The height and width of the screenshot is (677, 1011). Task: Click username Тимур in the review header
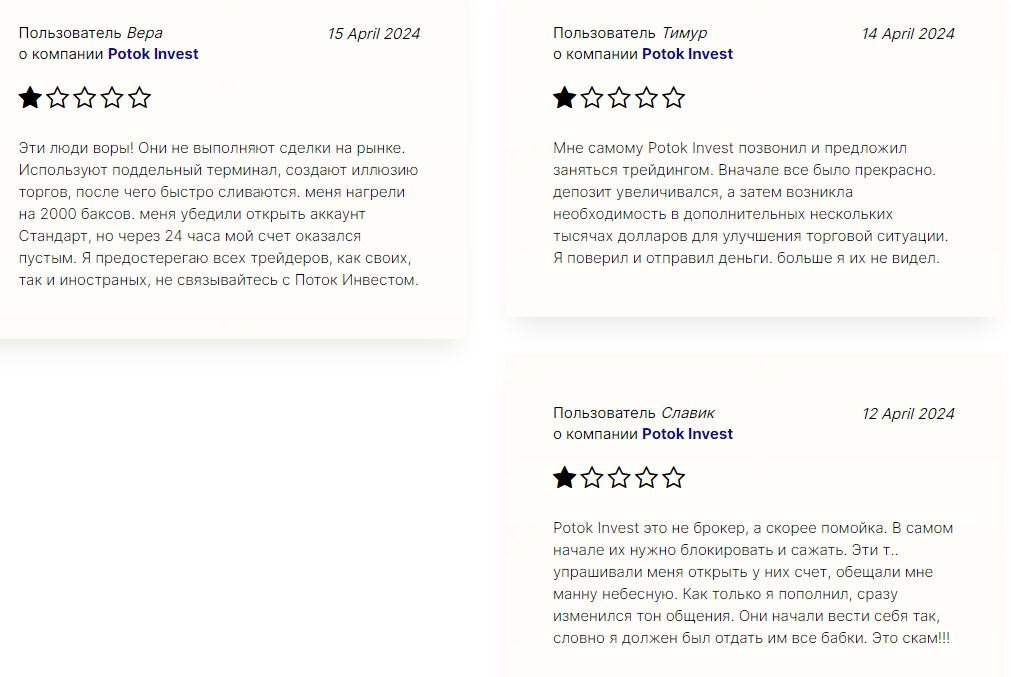point(684,33)
